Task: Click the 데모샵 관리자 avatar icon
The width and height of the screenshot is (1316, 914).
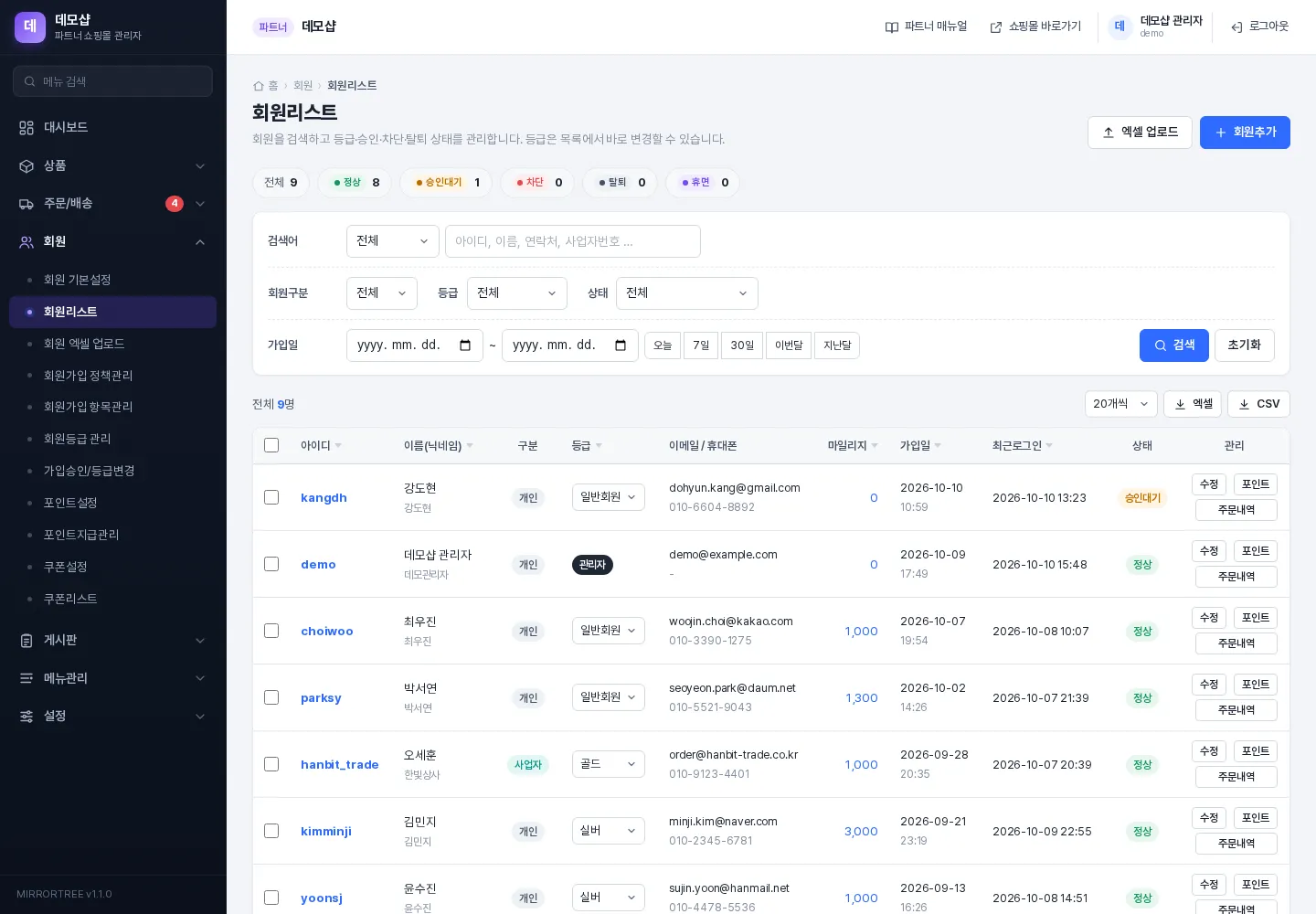Action: point(1120,27)
